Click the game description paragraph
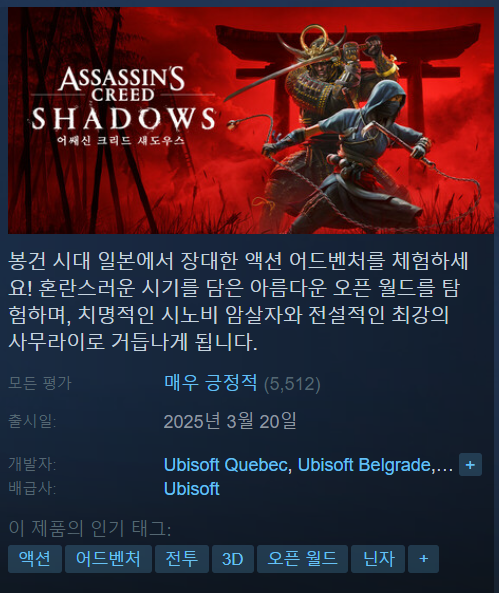The height and width of the screenshot is (593, 499). pyautogui.click(x=238, y=301)
